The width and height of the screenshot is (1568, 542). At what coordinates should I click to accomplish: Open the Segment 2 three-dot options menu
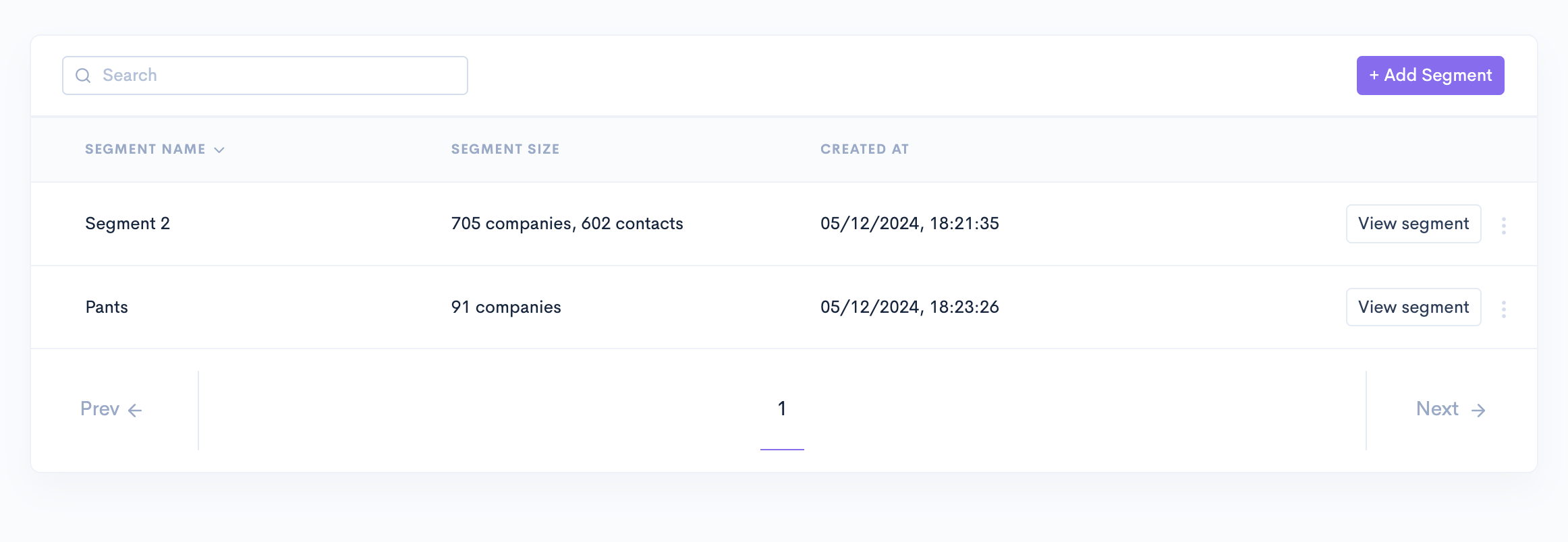[1503, 225]
